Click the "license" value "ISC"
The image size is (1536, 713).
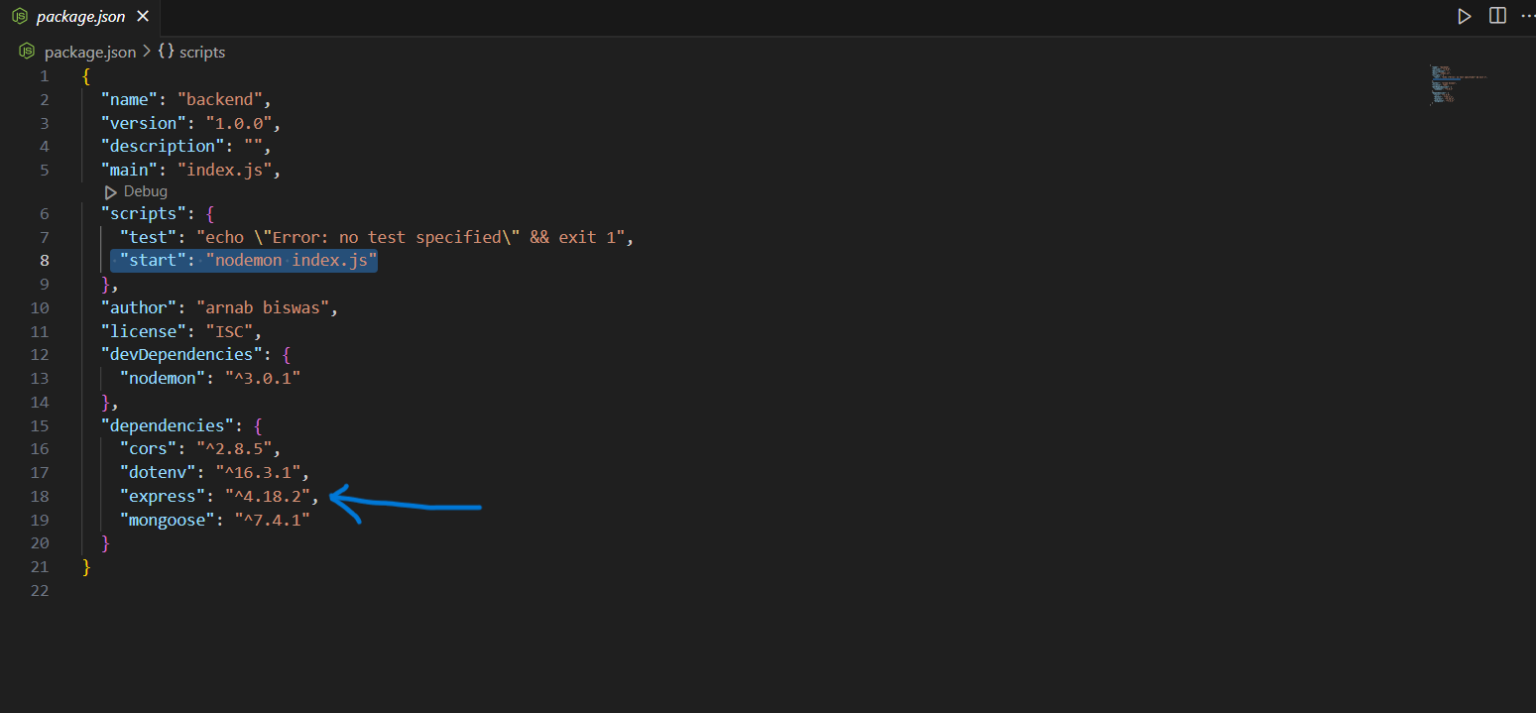(232, 331)
